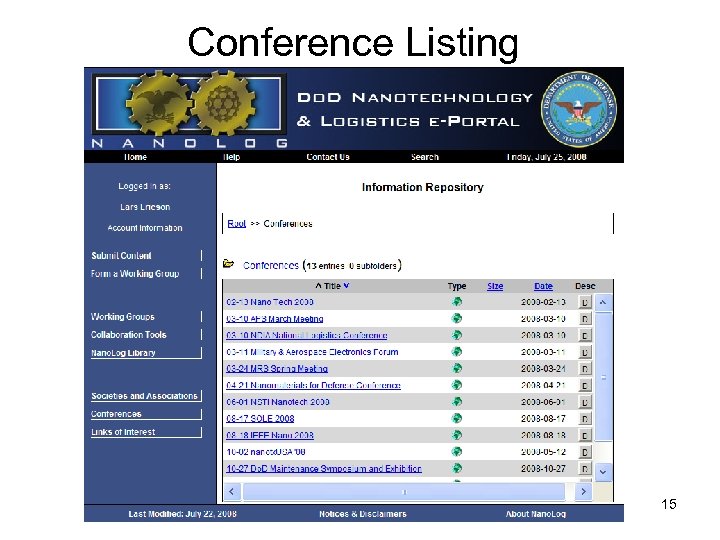Image resolution: width=720 pixels, height=540 pixels.
Task: Open 03-24 MRS Spring Meeting link
Action: (277, 368)
